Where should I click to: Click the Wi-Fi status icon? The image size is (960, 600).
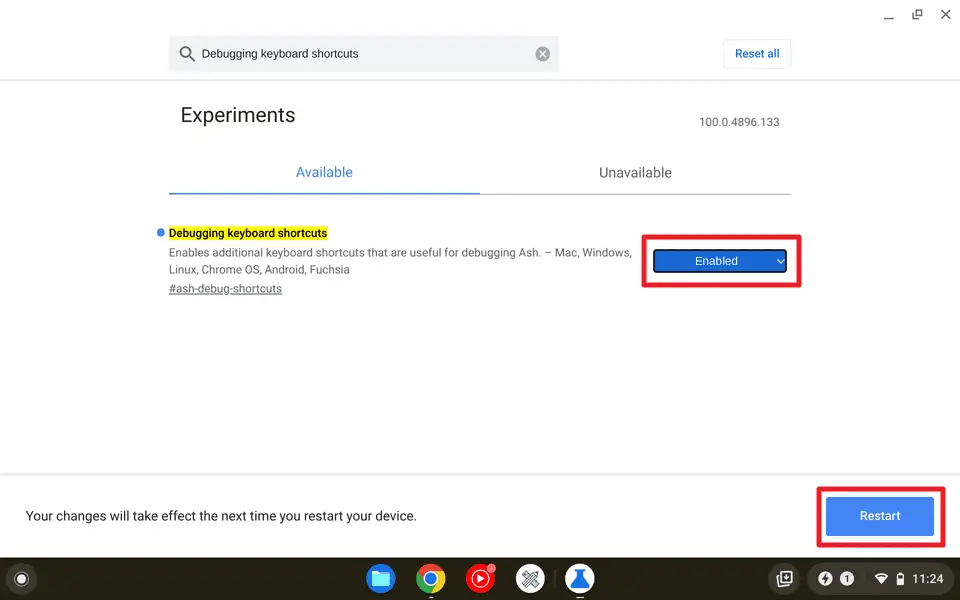(881, 578)
